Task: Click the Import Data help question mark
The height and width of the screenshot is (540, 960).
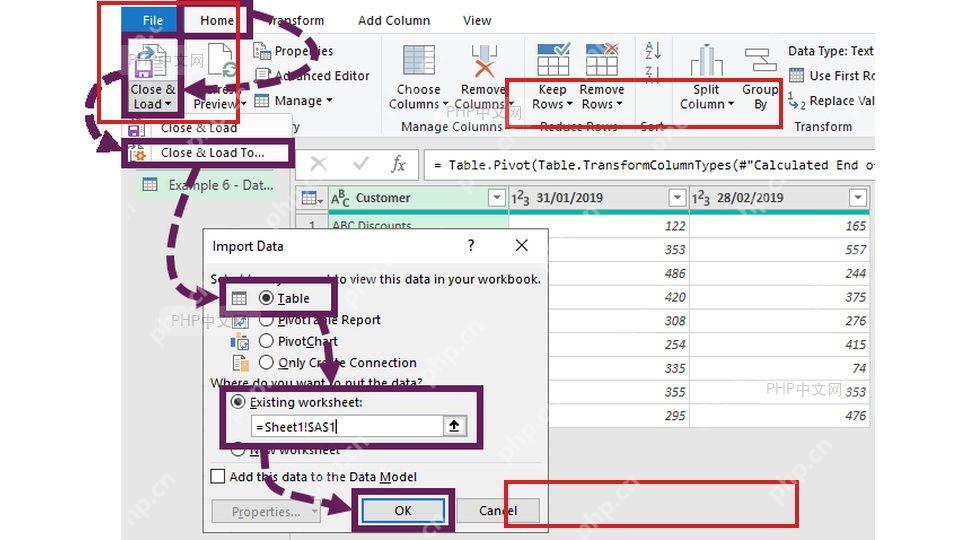Action: point(470,246)
